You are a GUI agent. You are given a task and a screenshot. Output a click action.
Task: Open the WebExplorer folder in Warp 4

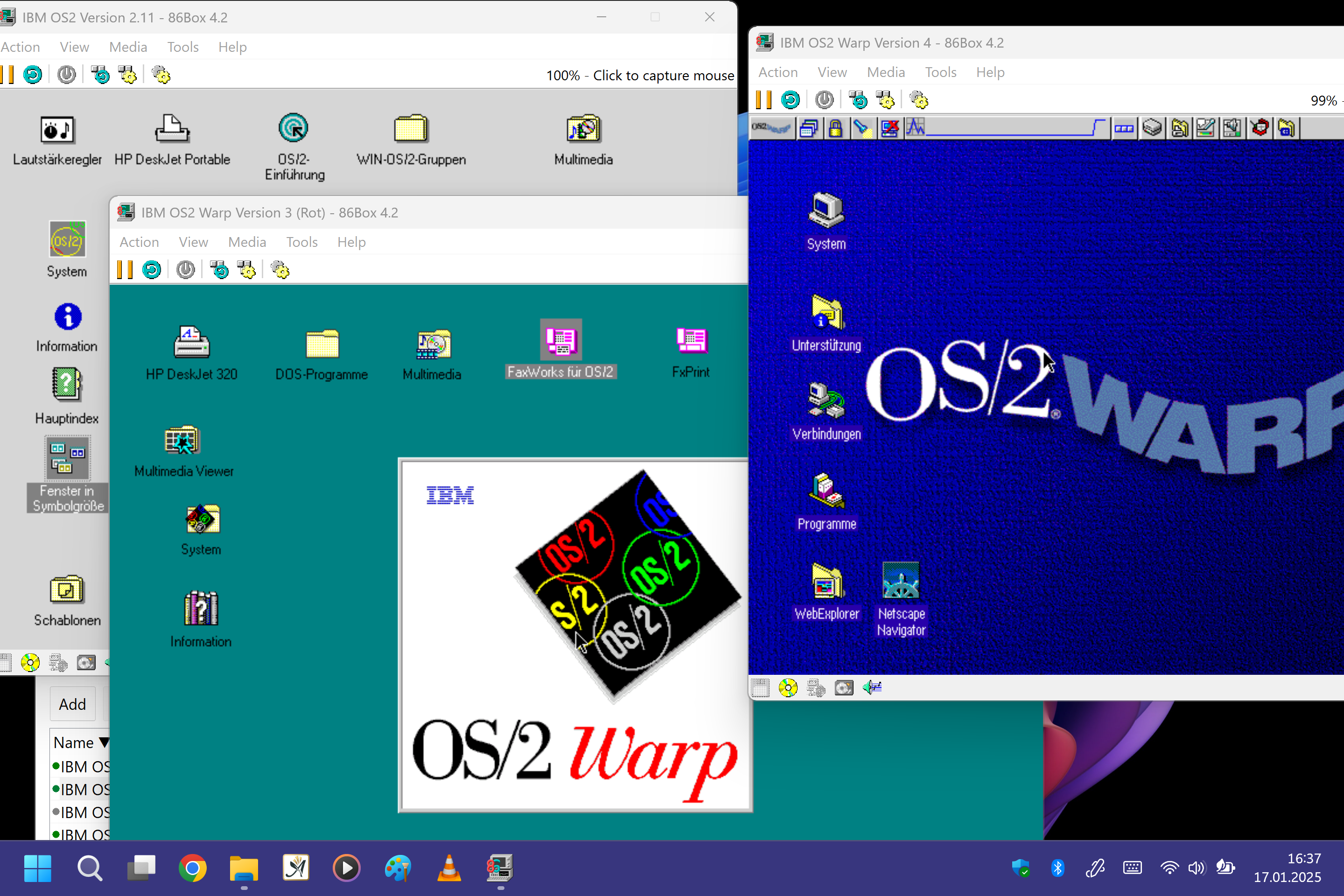826,591
